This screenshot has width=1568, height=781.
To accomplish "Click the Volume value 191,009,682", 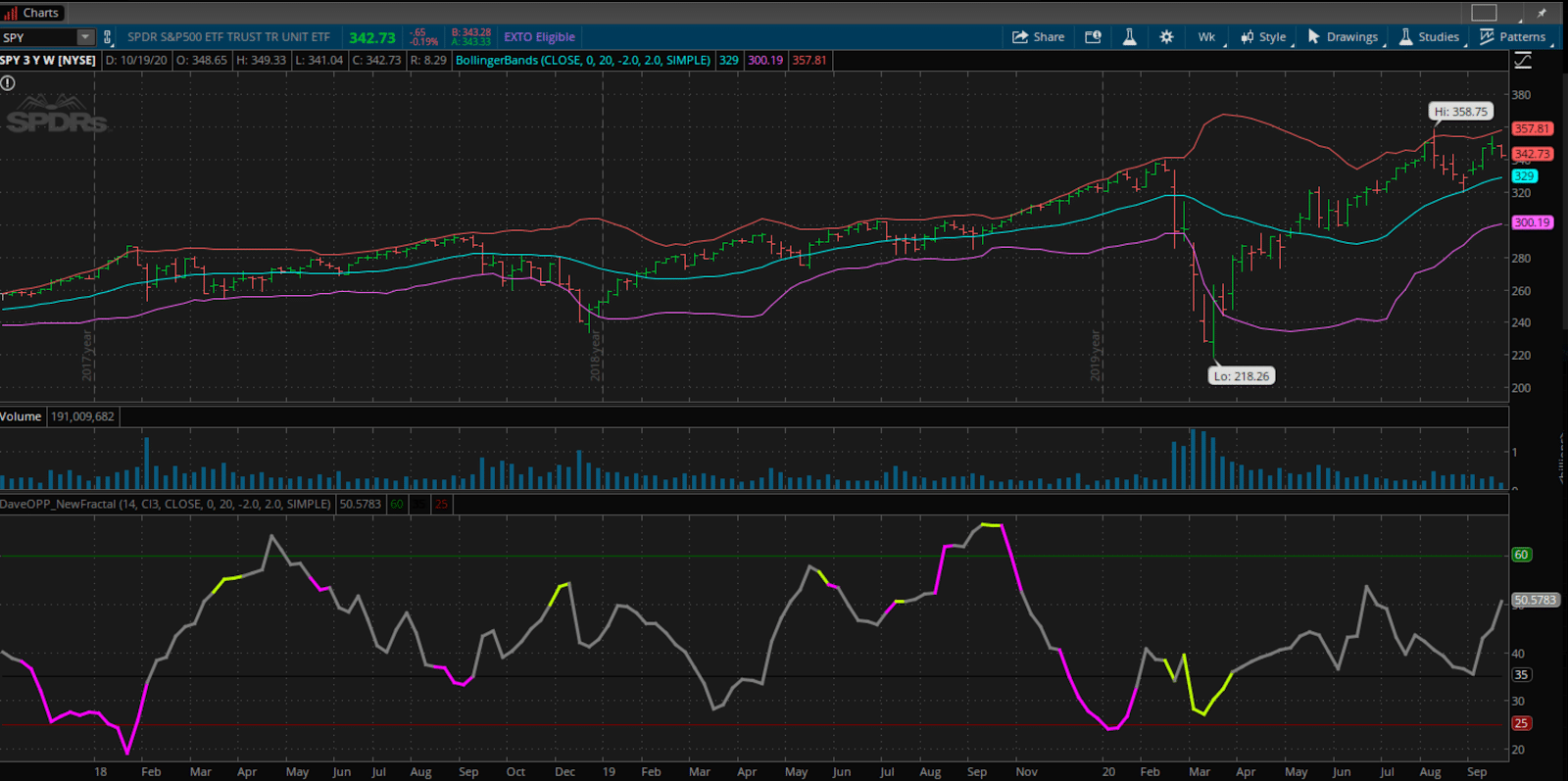I will [82, 416].
